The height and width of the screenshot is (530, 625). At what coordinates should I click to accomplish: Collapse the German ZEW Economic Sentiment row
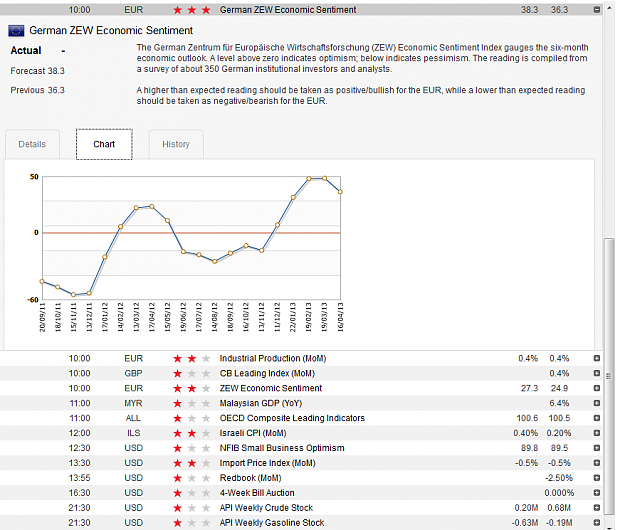[x=597, y=10]
